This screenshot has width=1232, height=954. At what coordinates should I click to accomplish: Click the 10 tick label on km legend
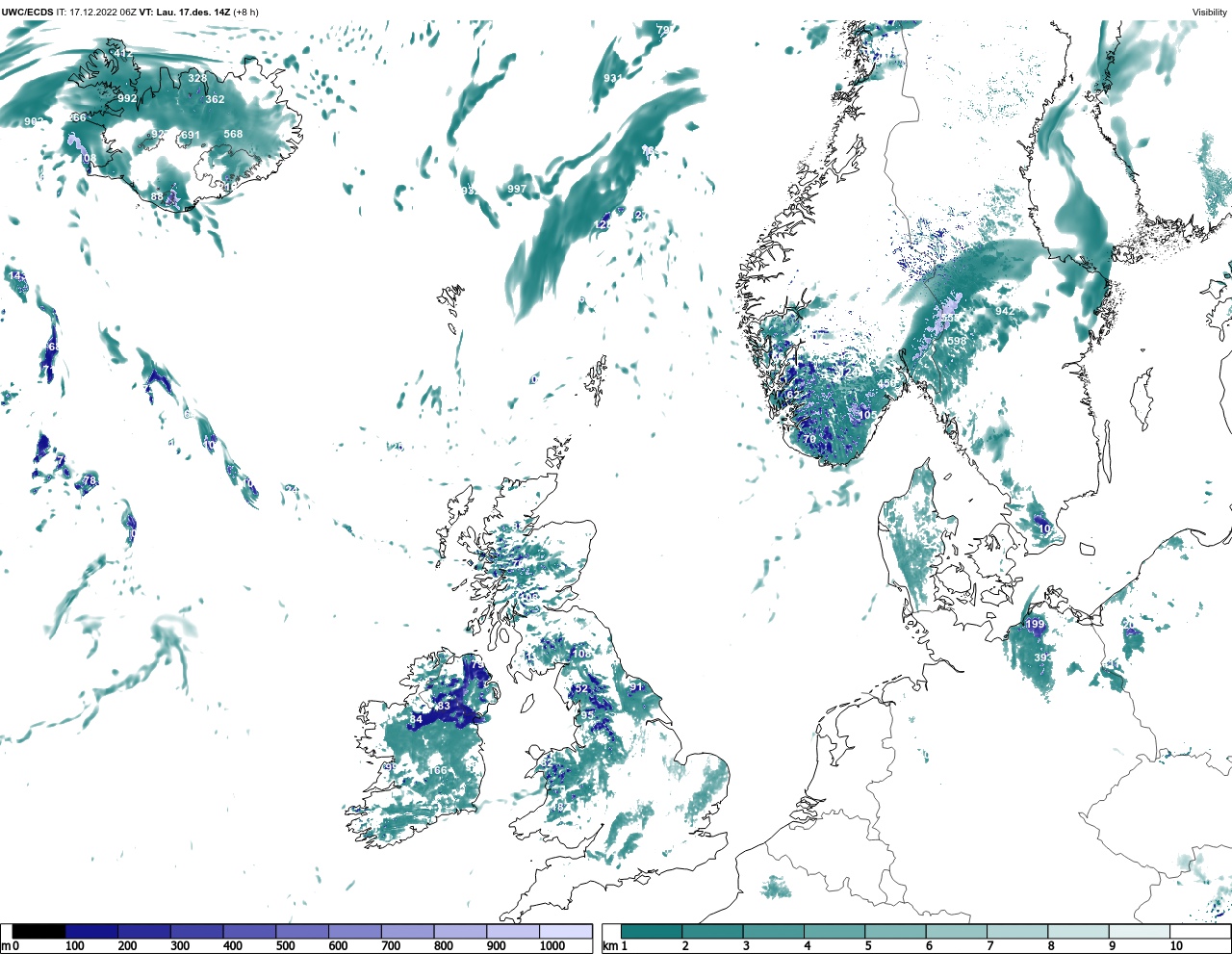pyautogui.click(x=1176, y=946)
